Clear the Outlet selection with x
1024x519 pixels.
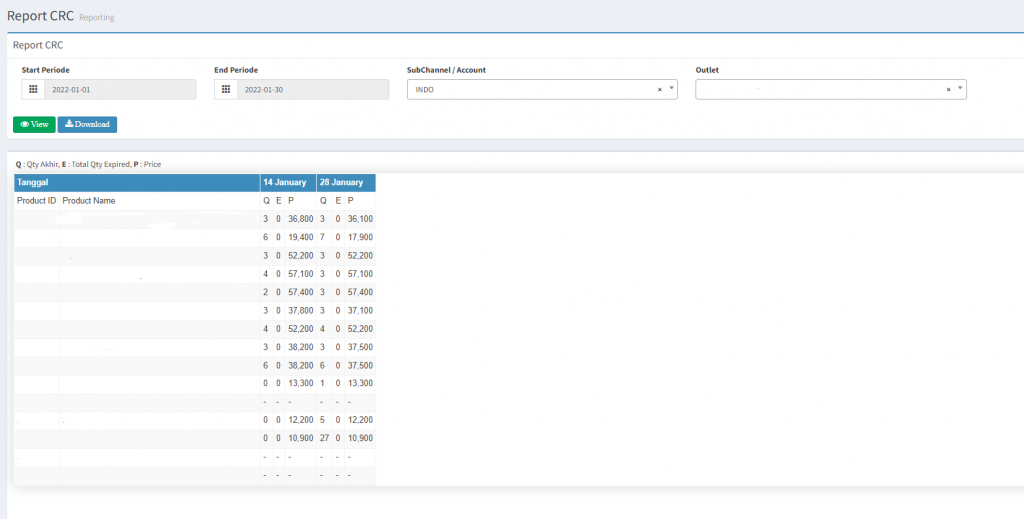(x=948, y=90)
